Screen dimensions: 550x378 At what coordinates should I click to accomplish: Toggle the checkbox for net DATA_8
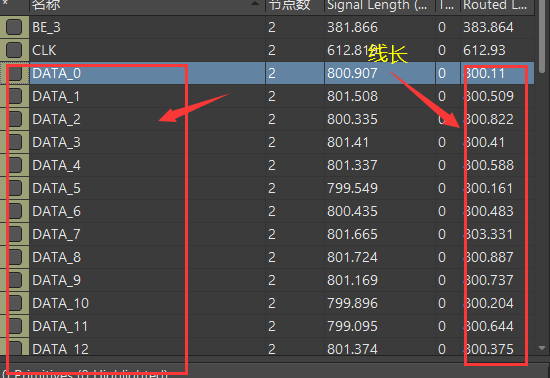tap(14, 257)
